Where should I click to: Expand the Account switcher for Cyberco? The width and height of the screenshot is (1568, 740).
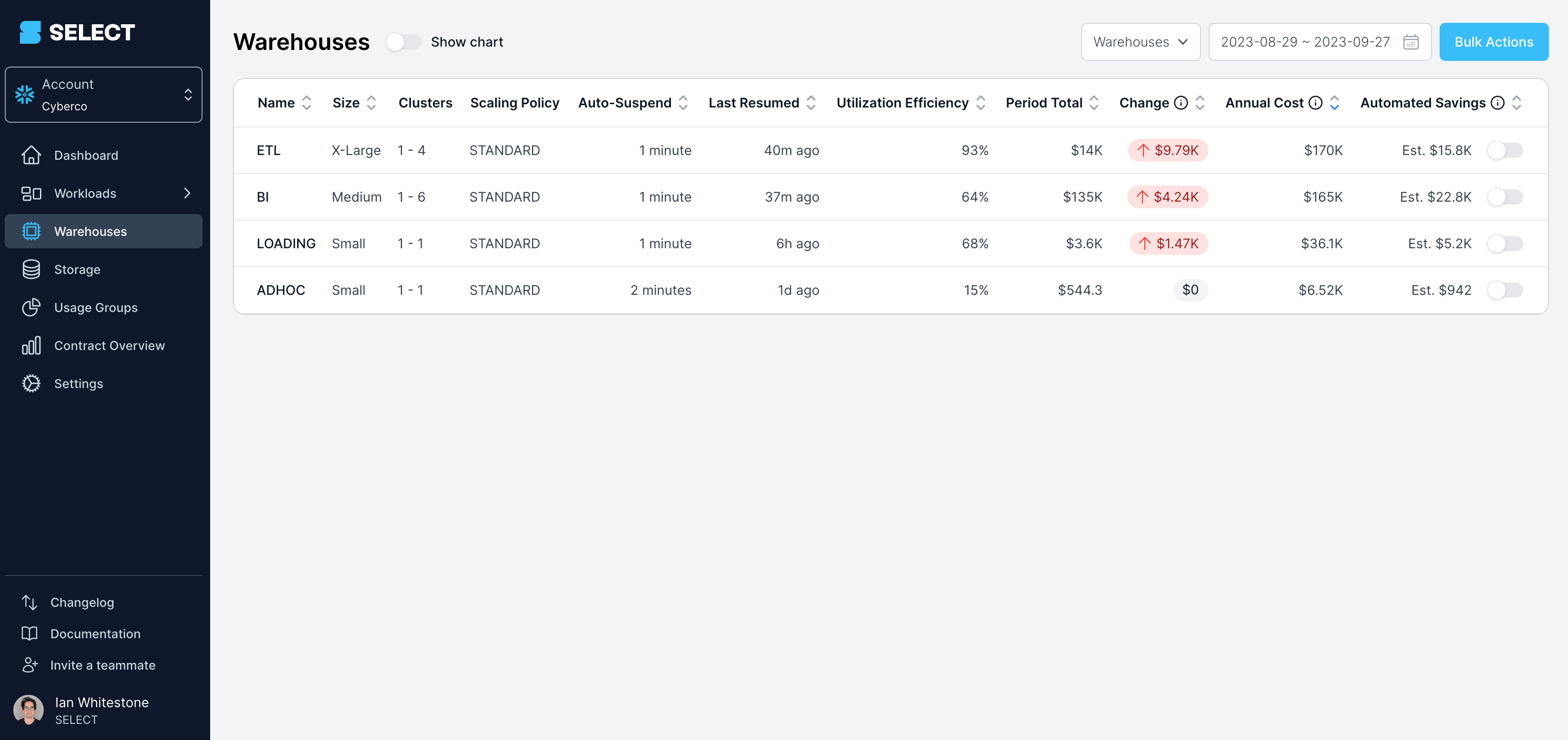[188, 95]
